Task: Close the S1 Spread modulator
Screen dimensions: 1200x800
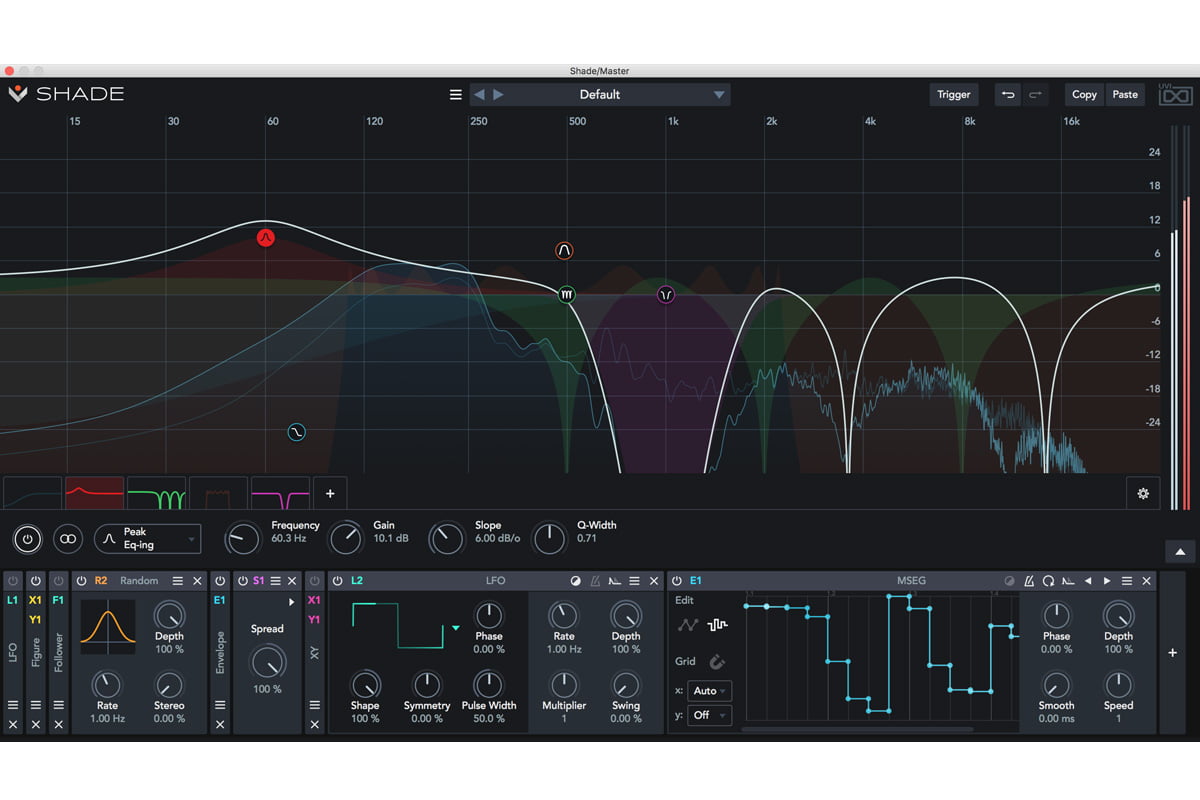Action: (293, 581)
